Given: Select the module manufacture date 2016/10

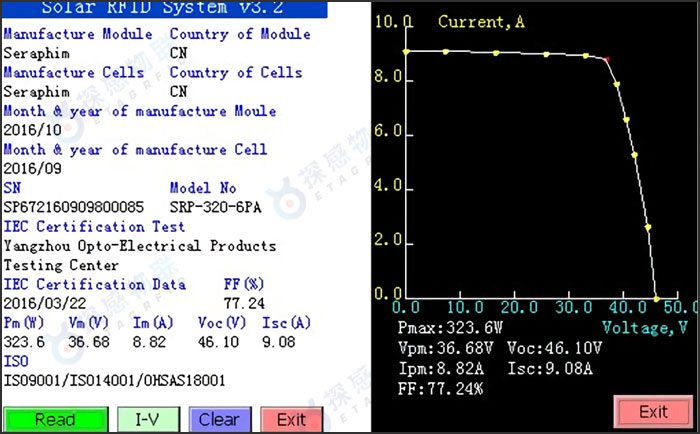Looking at the screenshot, I should [33, 130].
